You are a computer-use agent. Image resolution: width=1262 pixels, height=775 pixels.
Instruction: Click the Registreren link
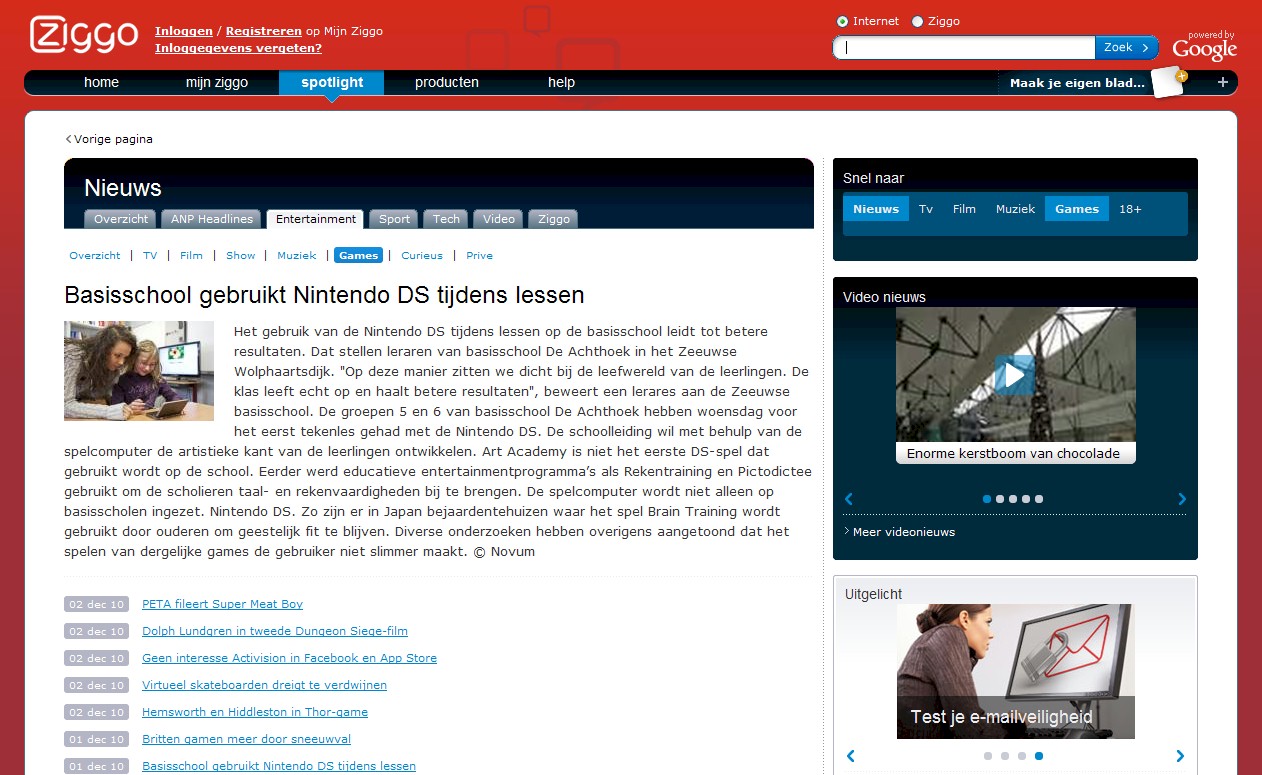coord(264,31)
